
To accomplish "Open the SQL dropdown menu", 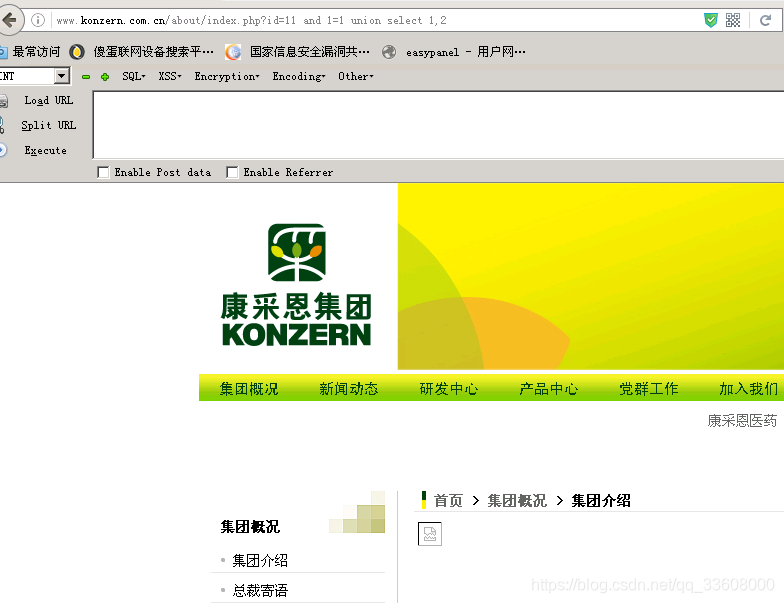I will [134, 76].
